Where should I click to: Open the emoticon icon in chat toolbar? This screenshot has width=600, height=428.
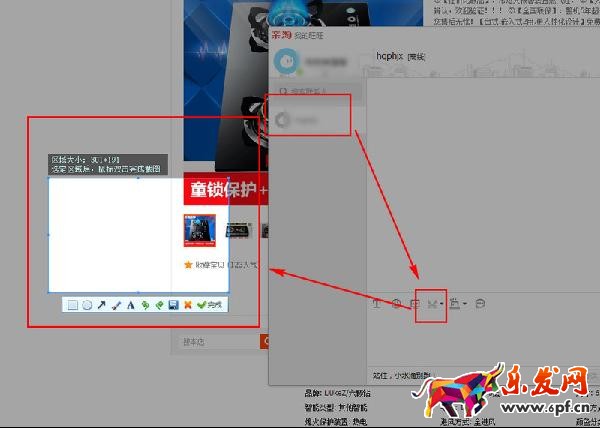(x=396, y=303)
